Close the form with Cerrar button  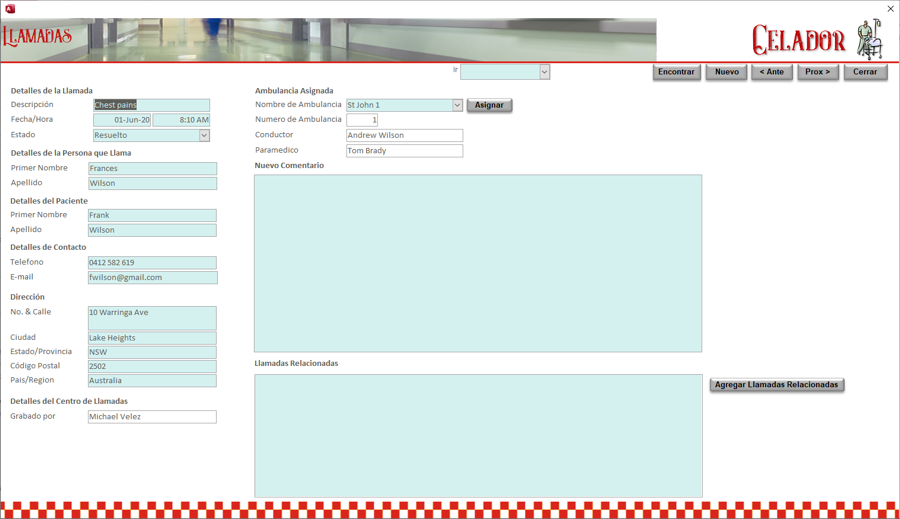coord(865,72)
